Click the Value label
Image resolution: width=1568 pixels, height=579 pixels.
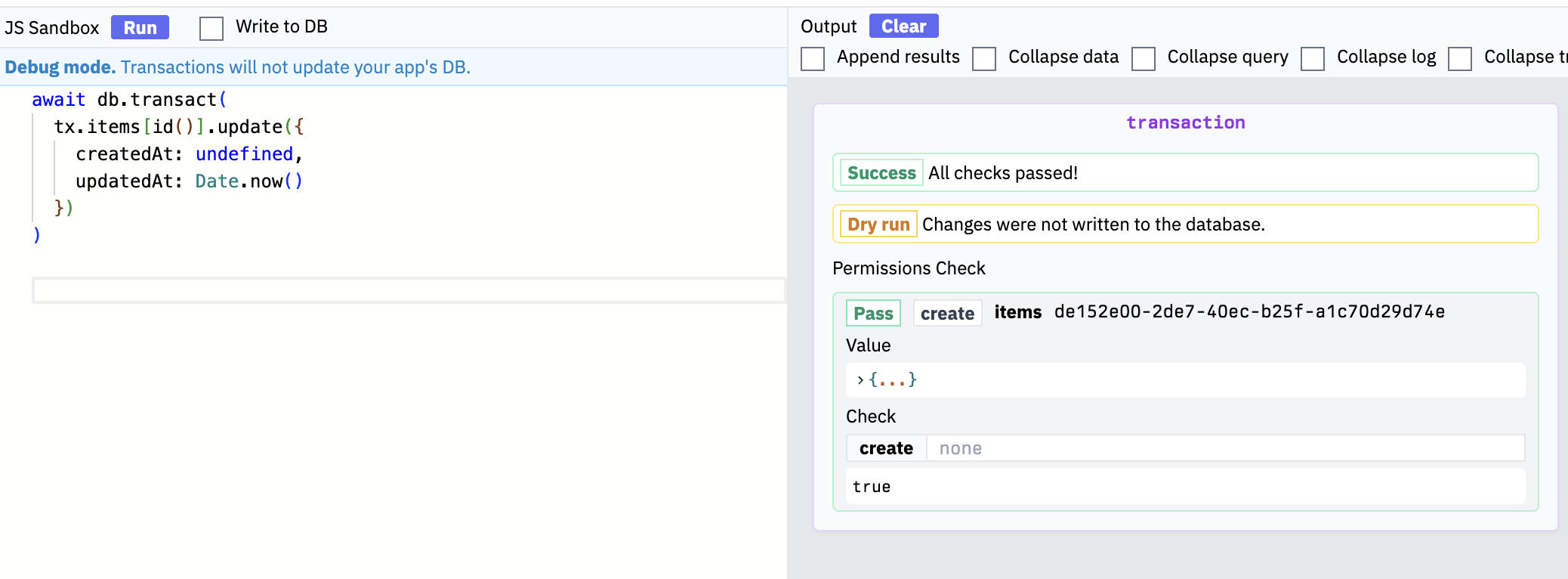868,345
